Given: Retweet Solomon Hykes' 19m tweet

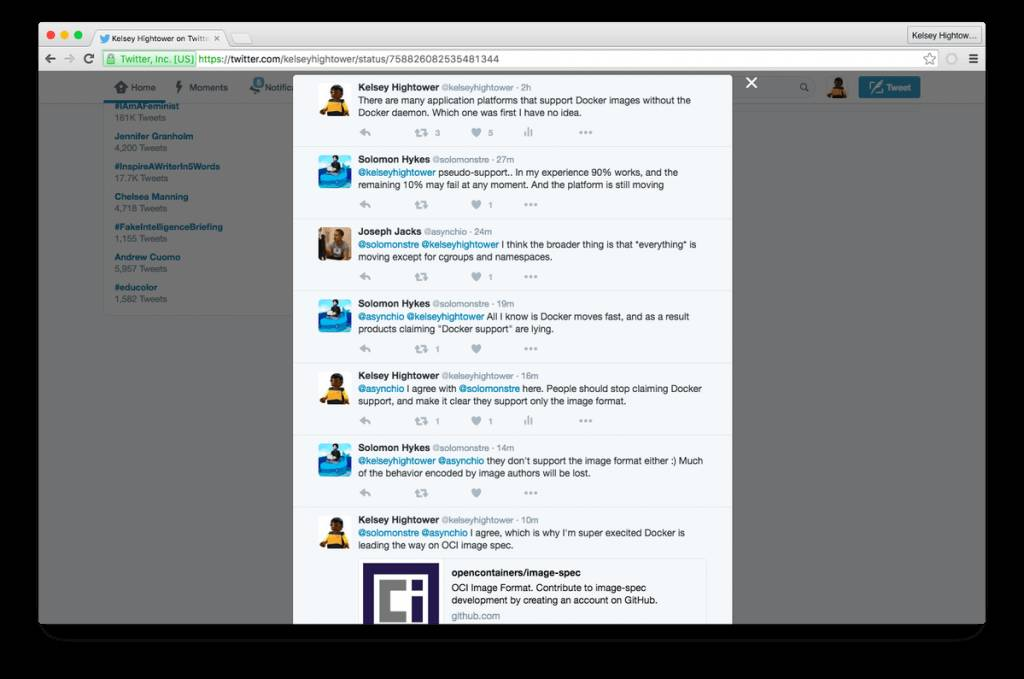Looking at the screenshot, I should click(421, 349).
